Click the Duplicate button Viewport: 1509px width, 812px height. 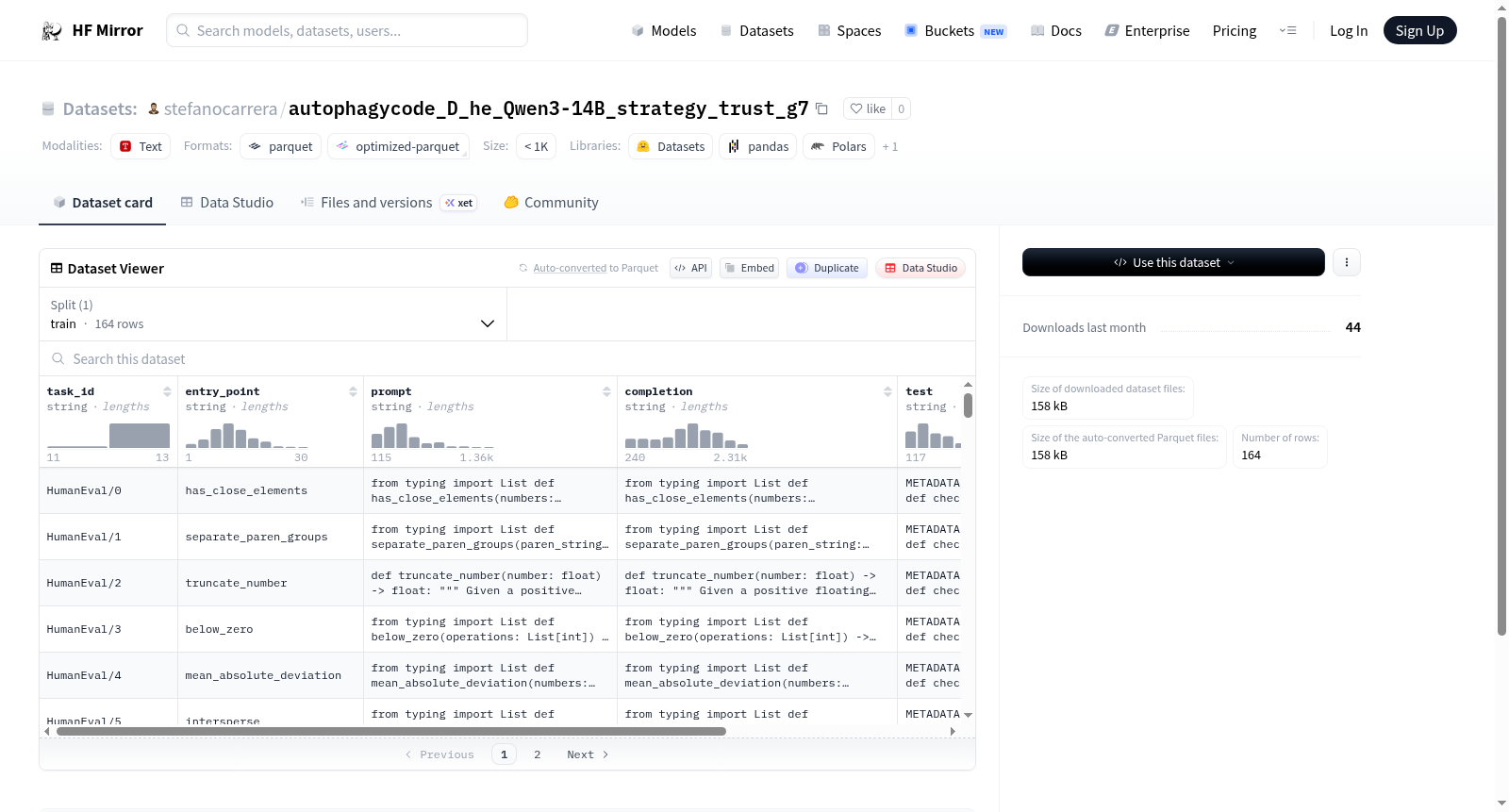pyautogui.click(x=827, y=268)
